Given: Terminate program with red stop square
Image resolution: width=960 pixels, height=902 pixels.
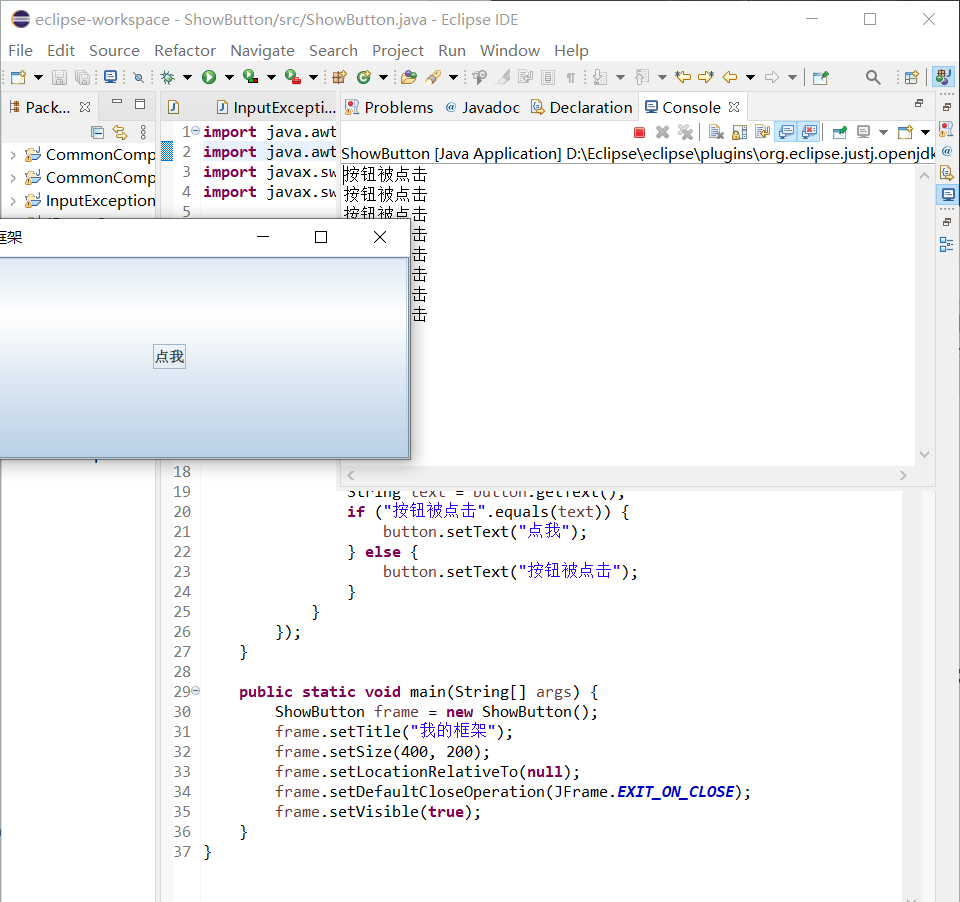Looking at the screenshot, I should 640,132.
